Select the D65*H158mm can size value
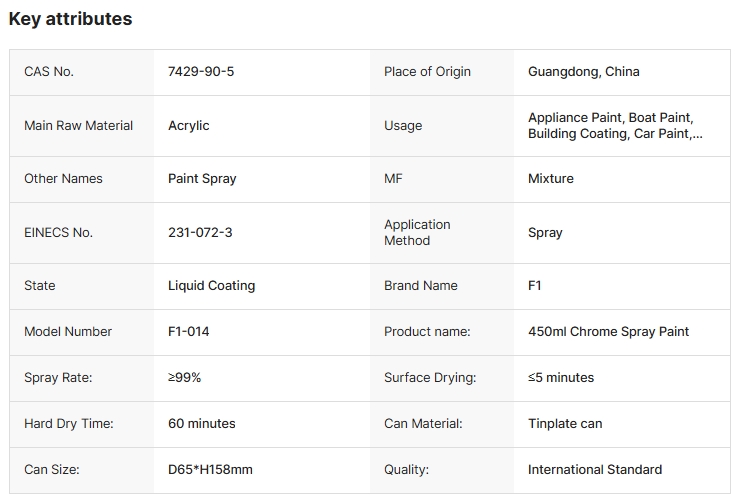737x501 pixels. [x=210, y=470]
